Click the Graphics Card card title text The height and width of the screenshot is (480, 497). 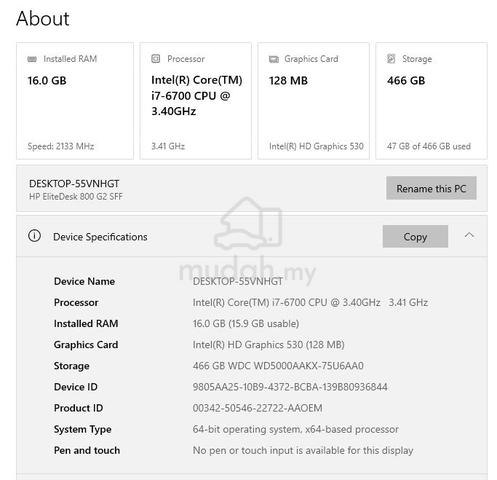tap(311, 59)
